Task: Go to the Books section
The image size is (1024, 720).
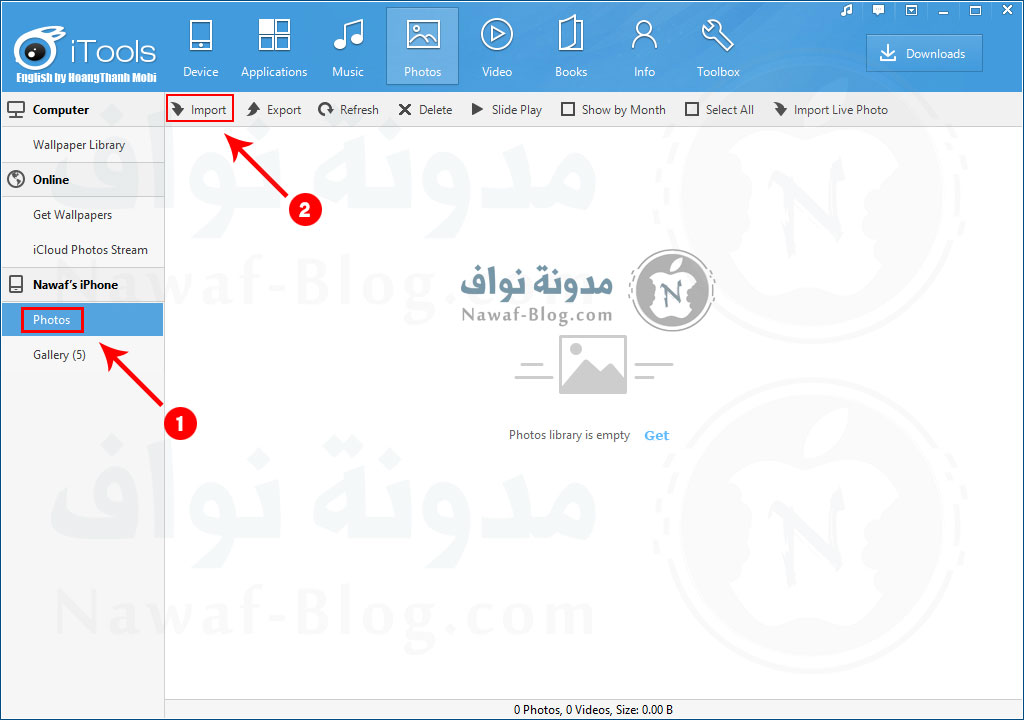Action: pyautogui.click(x=571, y=48)
